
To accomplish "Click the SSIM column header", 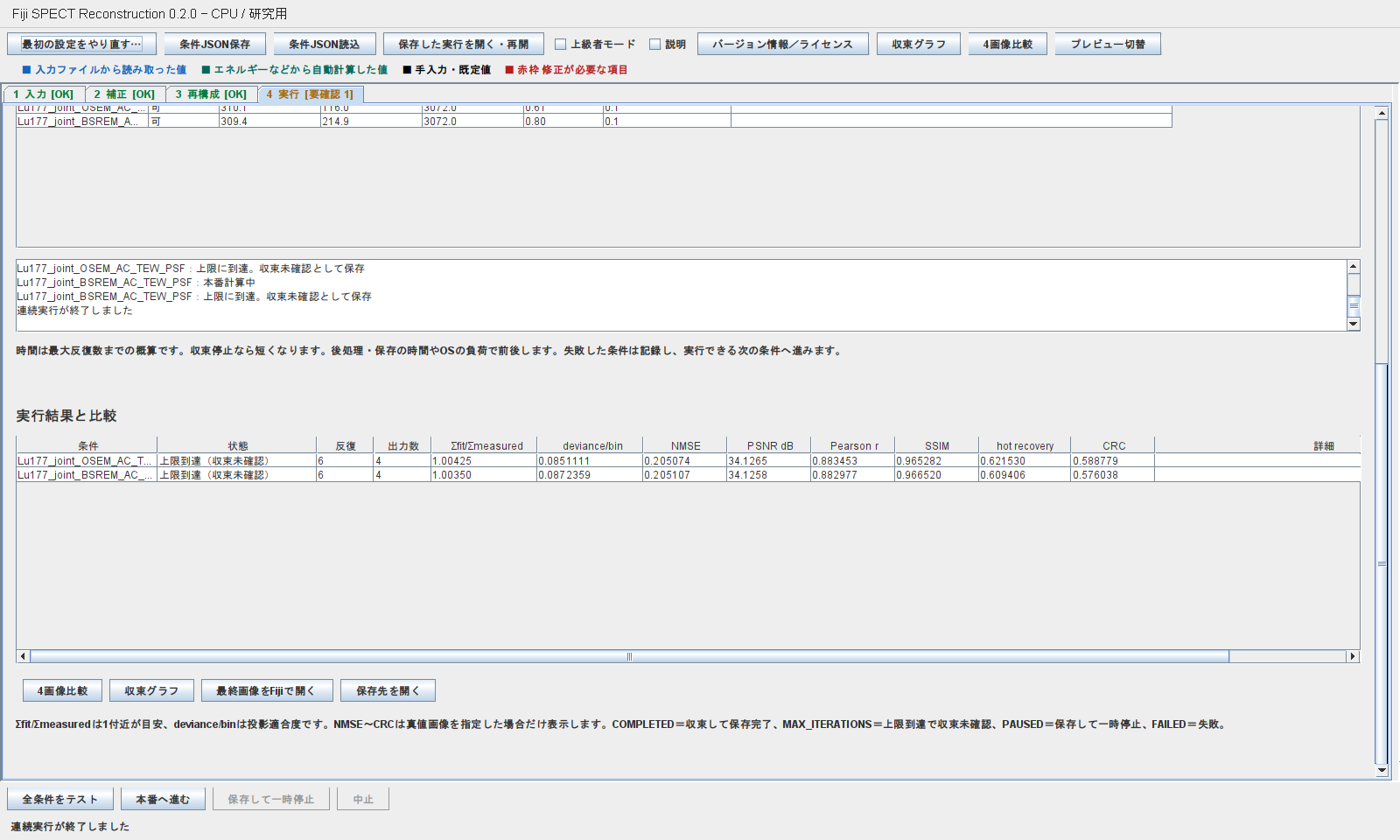I will click(936, 445).
